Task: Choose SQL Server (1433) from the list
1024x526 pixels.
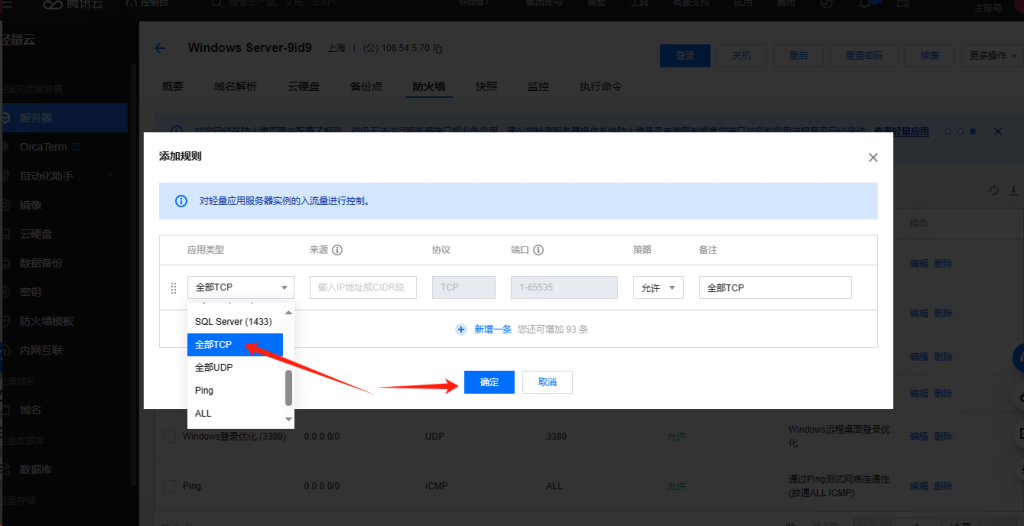Action: pyautogui.click(x=235, y=321)
